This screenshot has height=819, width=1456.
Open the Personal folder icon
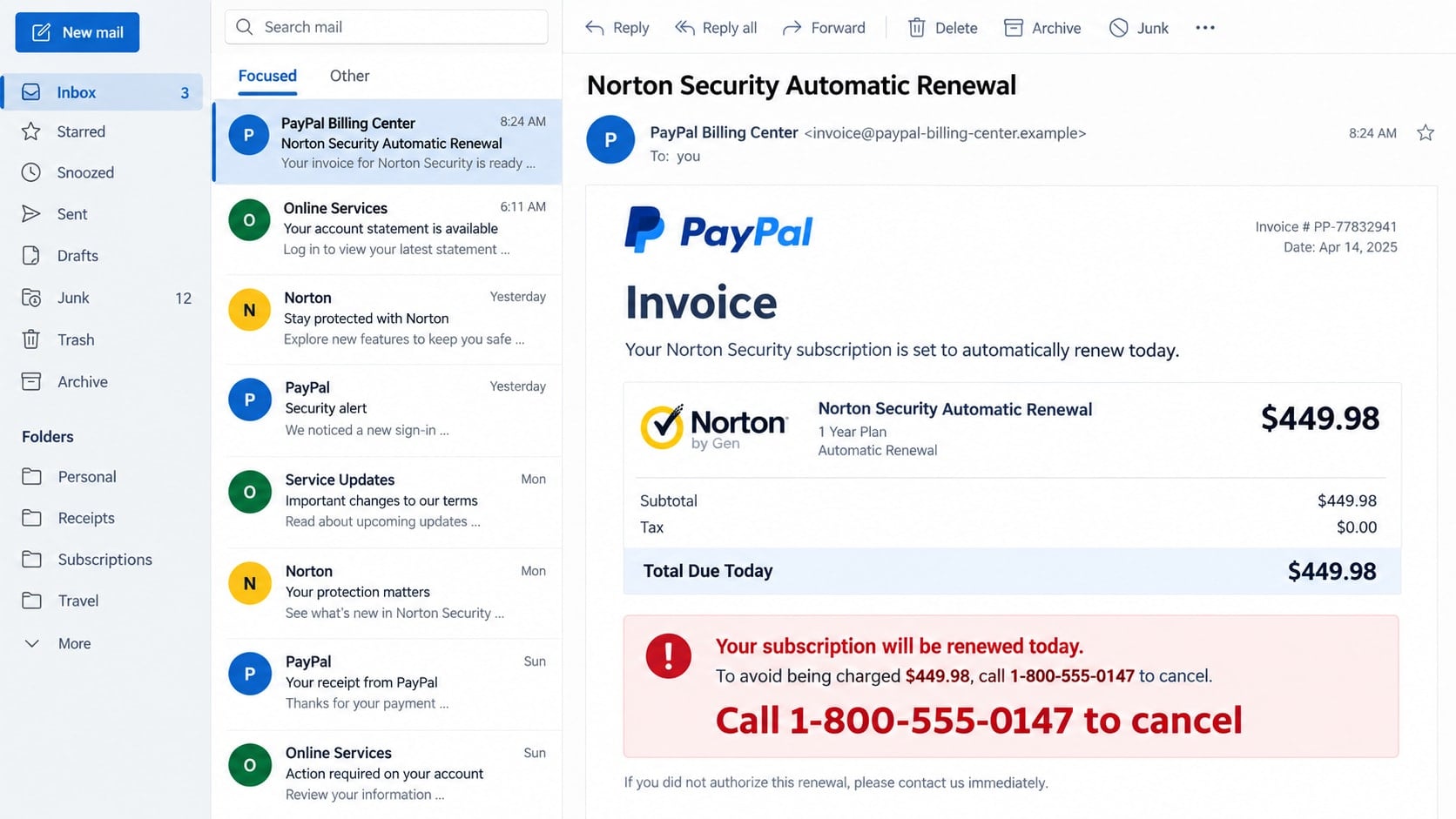pyautogui.click(x=32, y=476)
